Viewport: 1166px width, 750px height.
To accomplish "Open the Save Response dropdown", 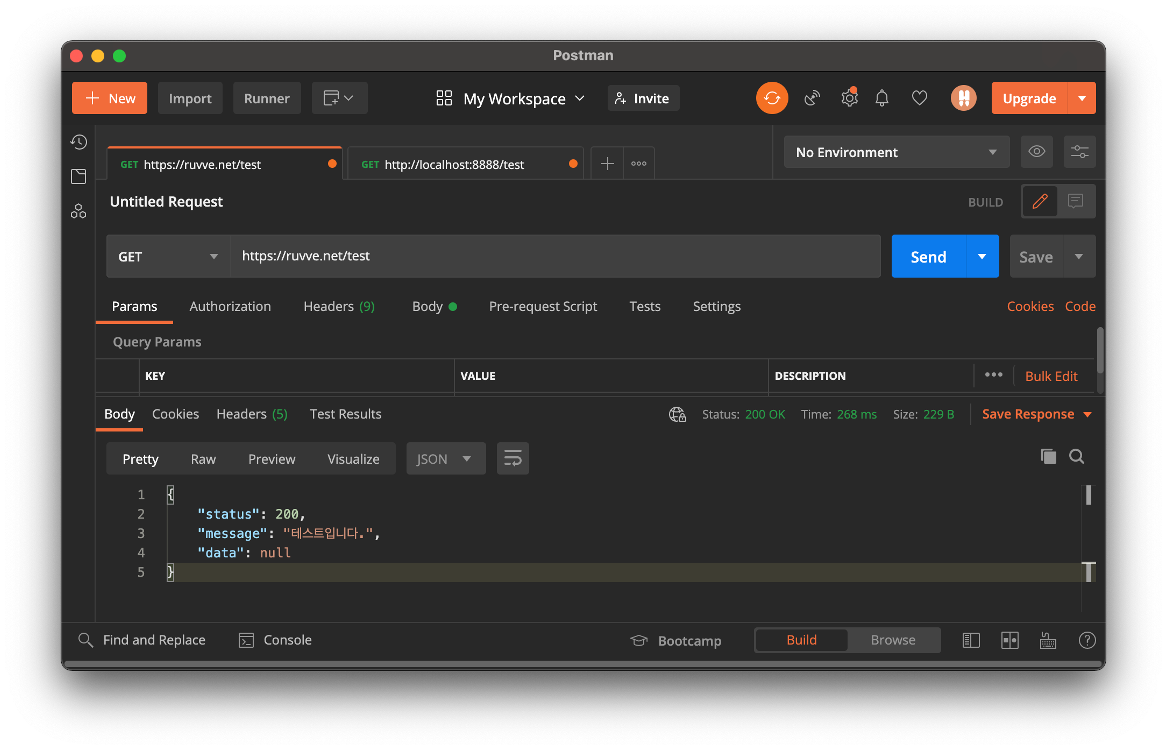I will point(1037,414).
